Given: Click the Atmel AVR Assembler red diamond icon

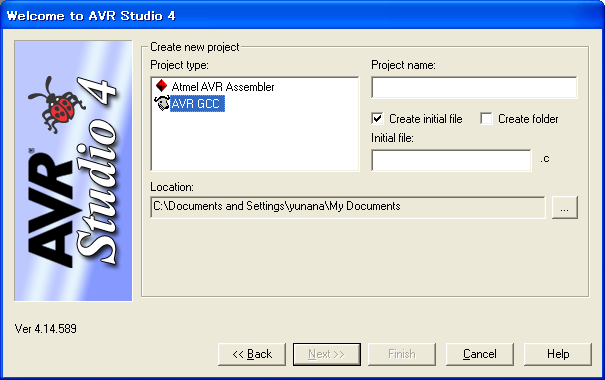Looking at the screenshot, I should click(161, 86).
